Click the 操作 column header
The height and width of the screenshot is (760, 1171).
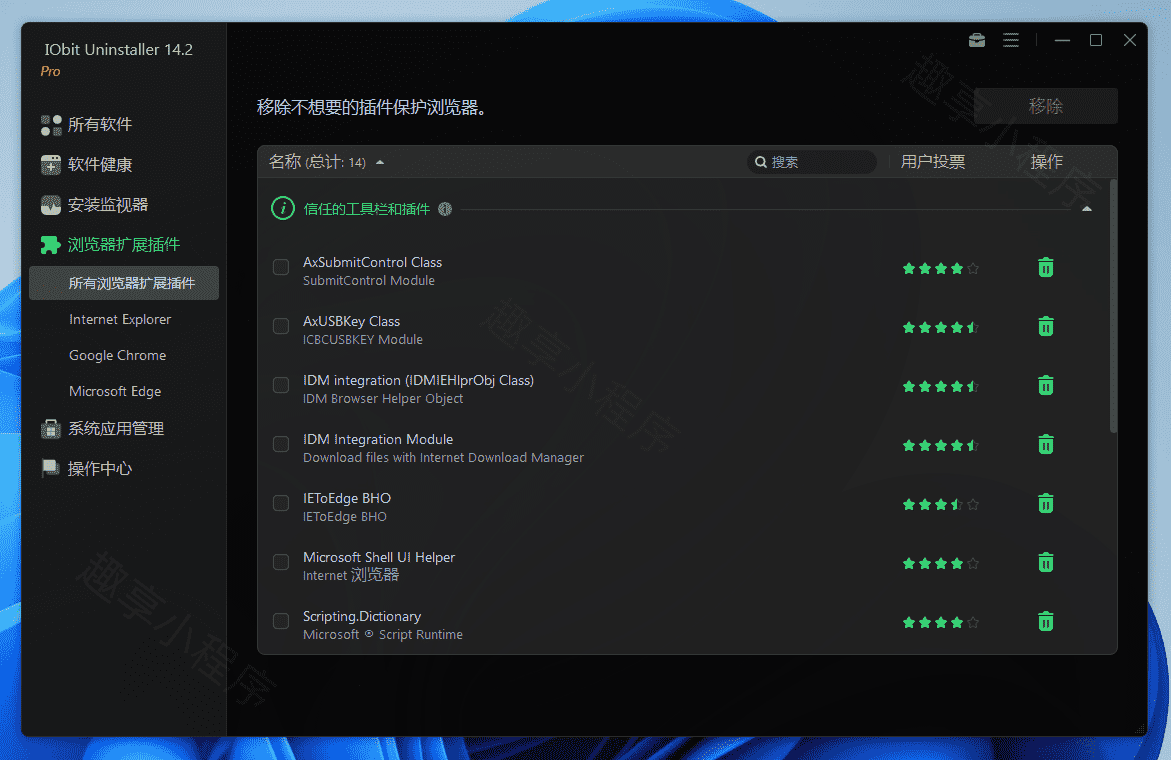coord(1046,162)
